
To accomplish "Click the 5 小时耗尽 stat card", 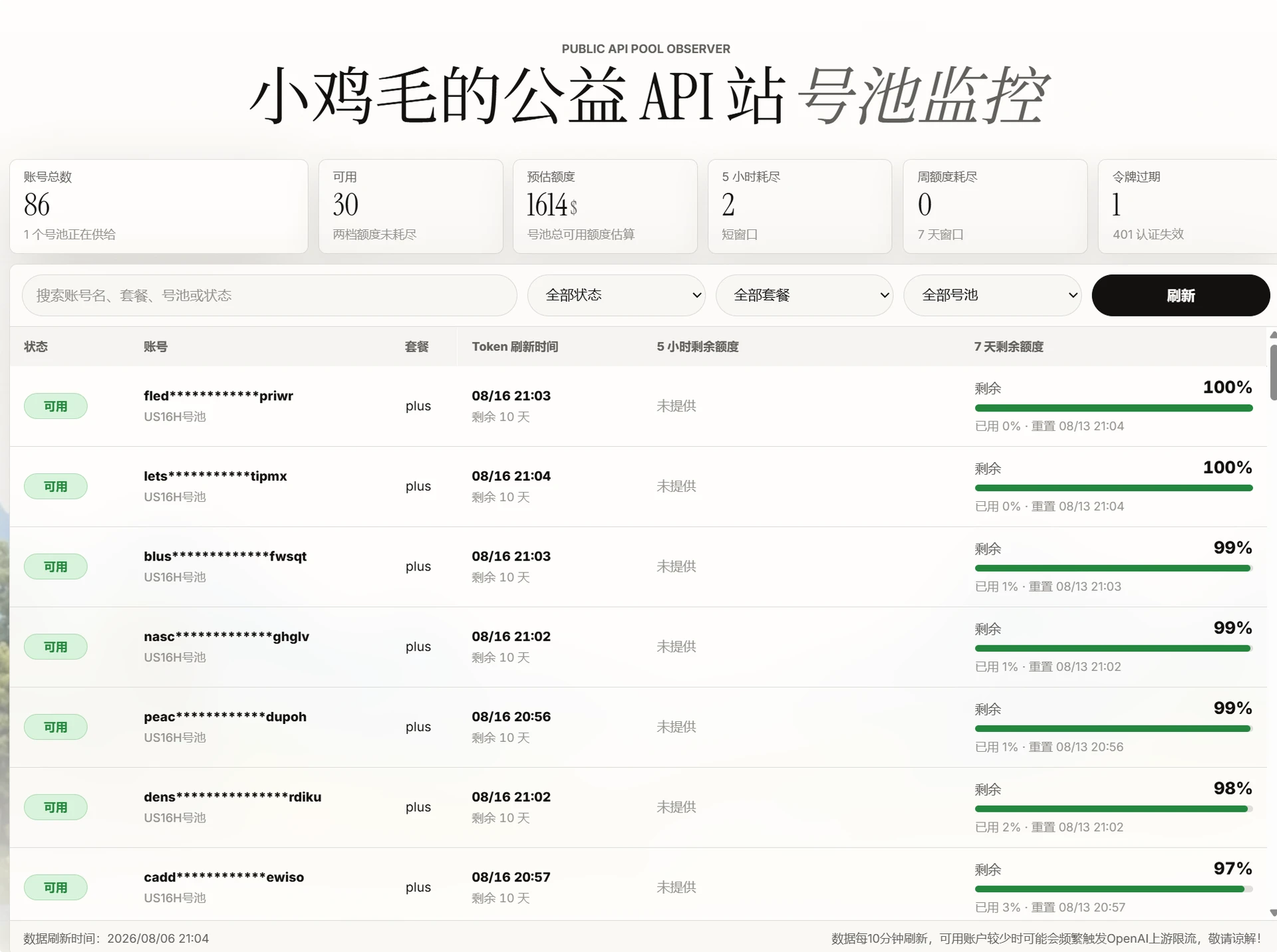I will (x=800, y=206).
